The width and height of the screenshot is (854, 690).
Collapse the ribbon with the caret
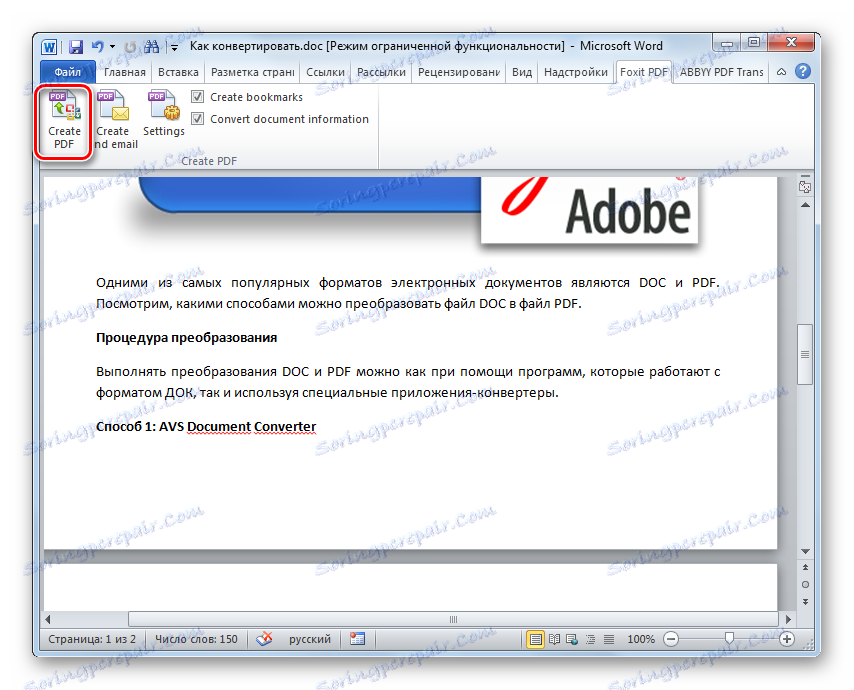click(781, 72)
